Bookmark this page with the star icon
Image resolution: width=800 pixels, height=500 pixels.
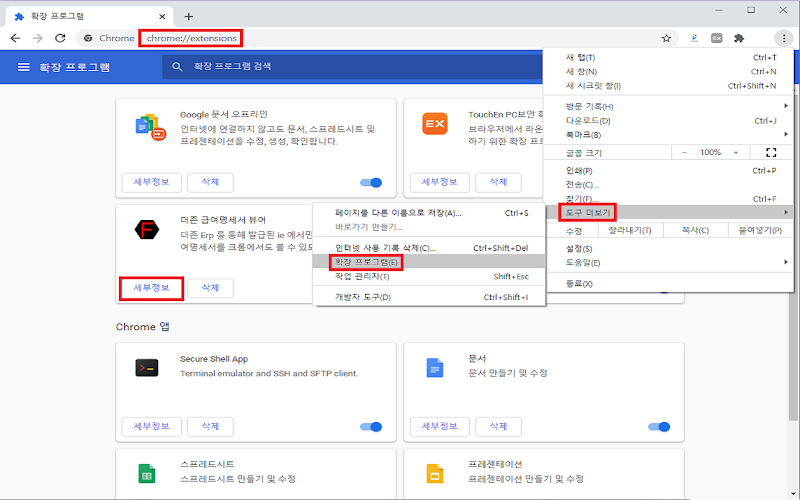tap(666, 38)
